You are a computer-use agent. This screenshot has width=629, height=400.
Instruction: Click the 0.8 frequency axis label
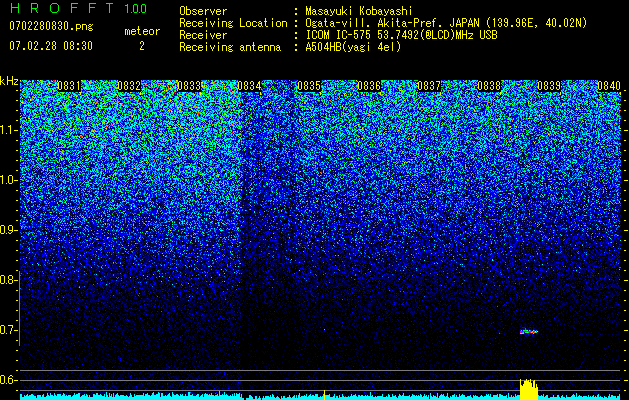[8, 280]
